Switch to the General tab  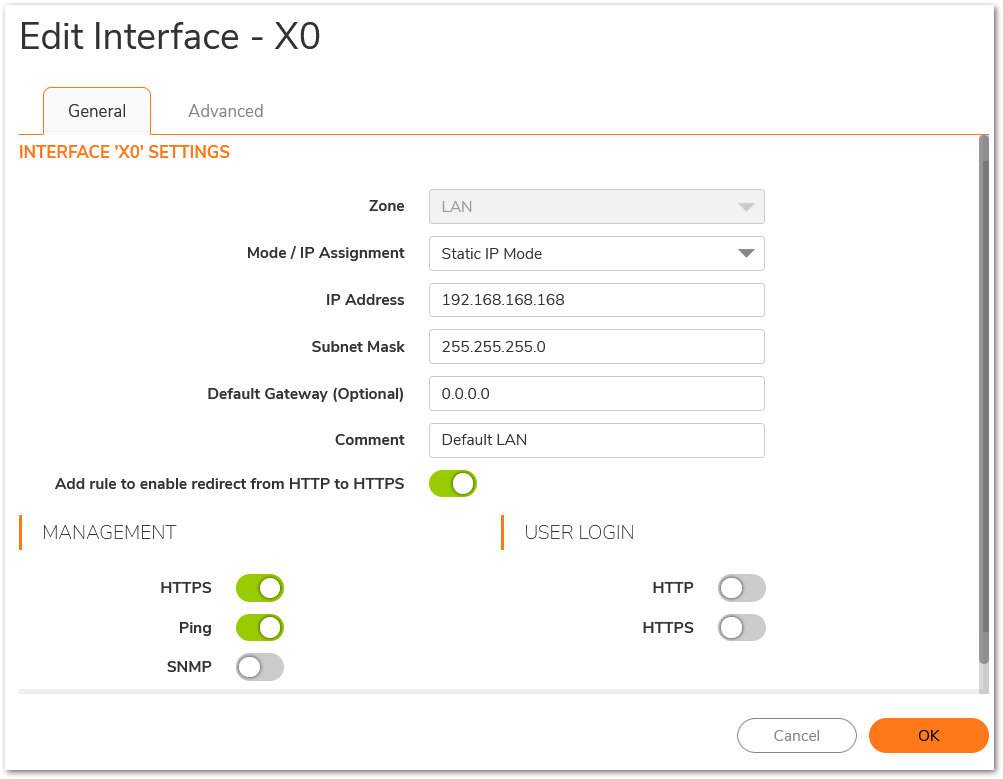97,111
